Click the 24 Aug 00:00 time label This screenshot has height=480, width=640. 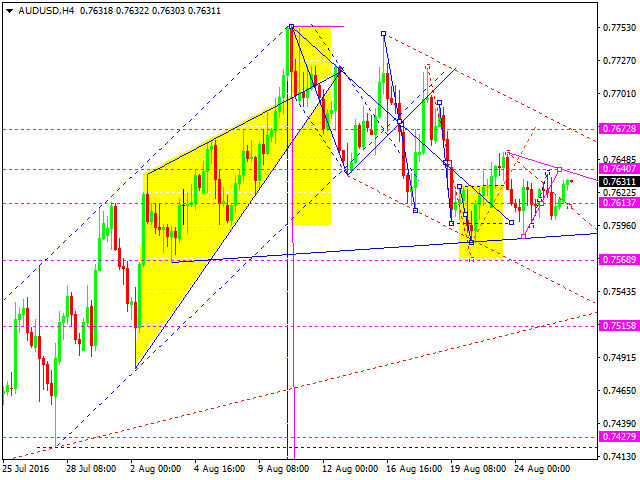tap(542, 469)
